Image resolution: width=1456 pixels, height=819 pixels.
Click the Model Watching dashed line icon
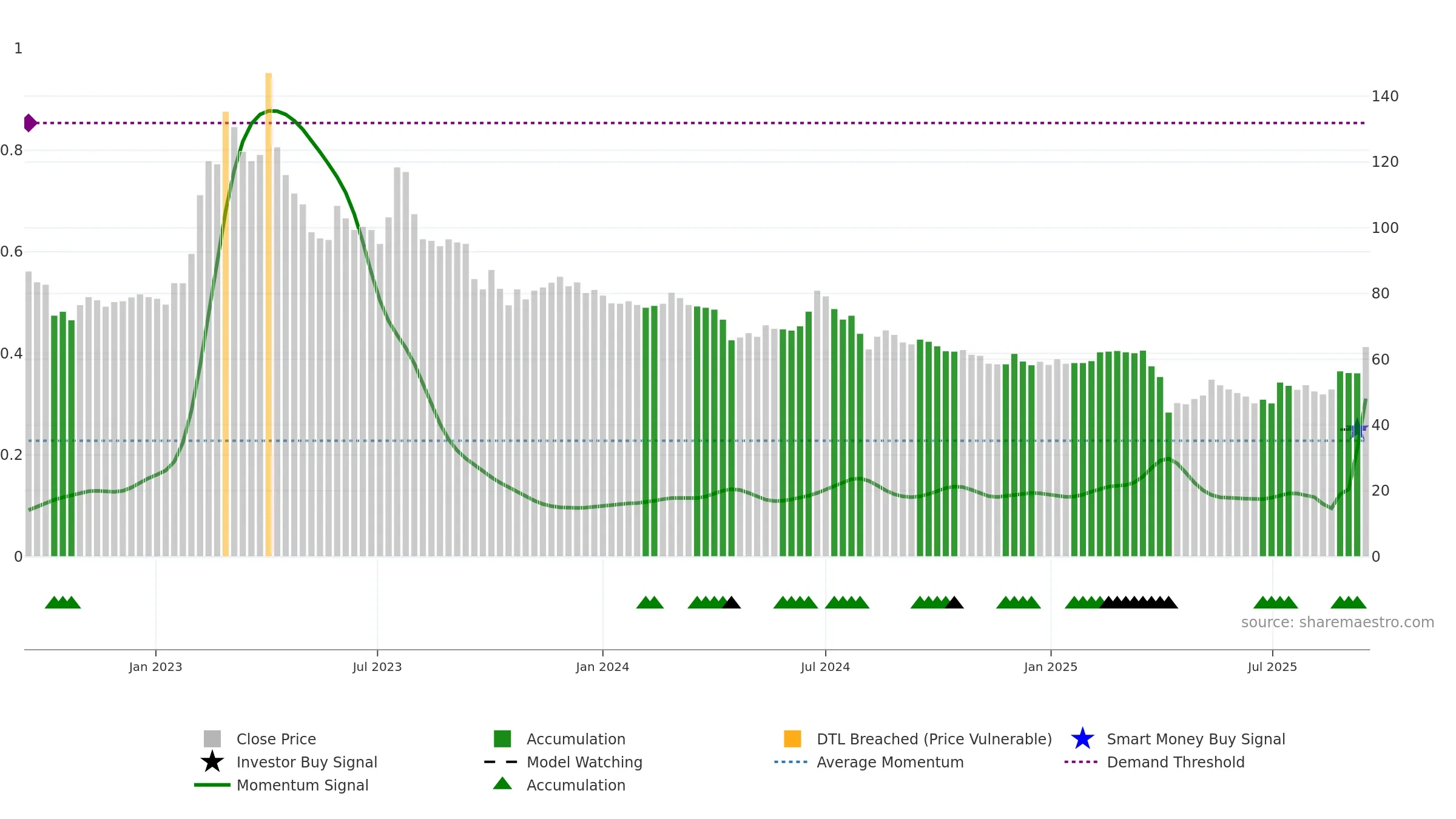coord(500,762)
